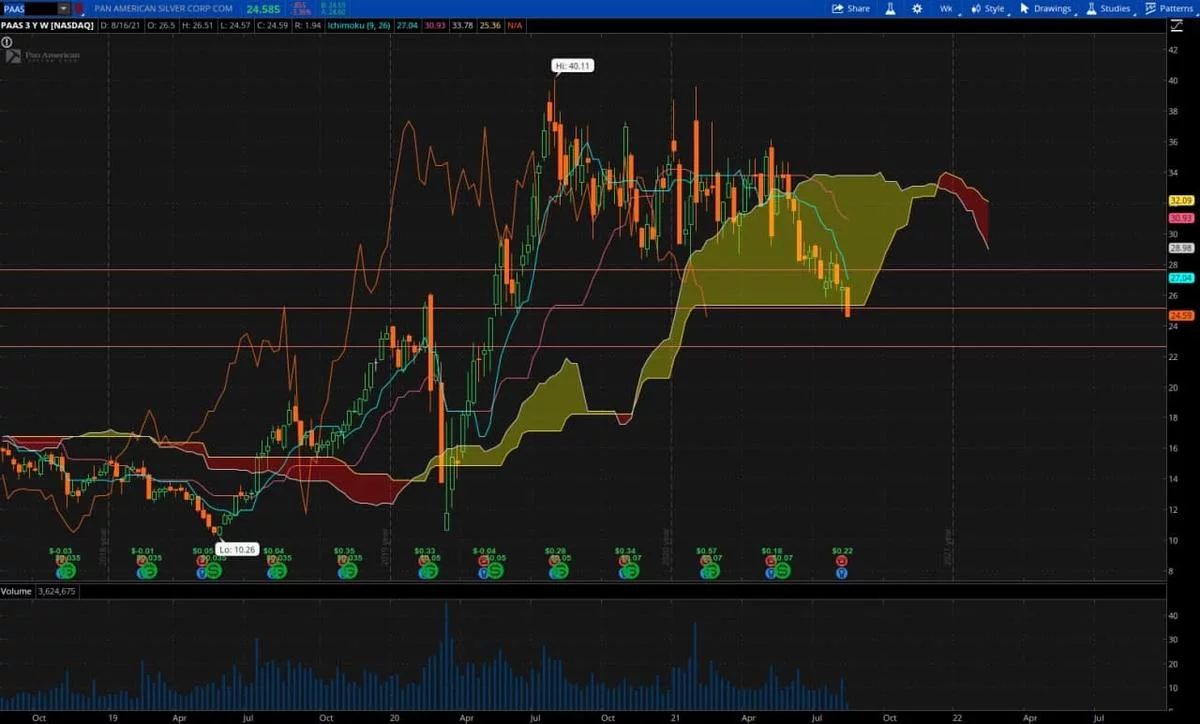Click the Hi: 40.11 price bubble
The image size is (1200, 724).
[x=572, y=67]
